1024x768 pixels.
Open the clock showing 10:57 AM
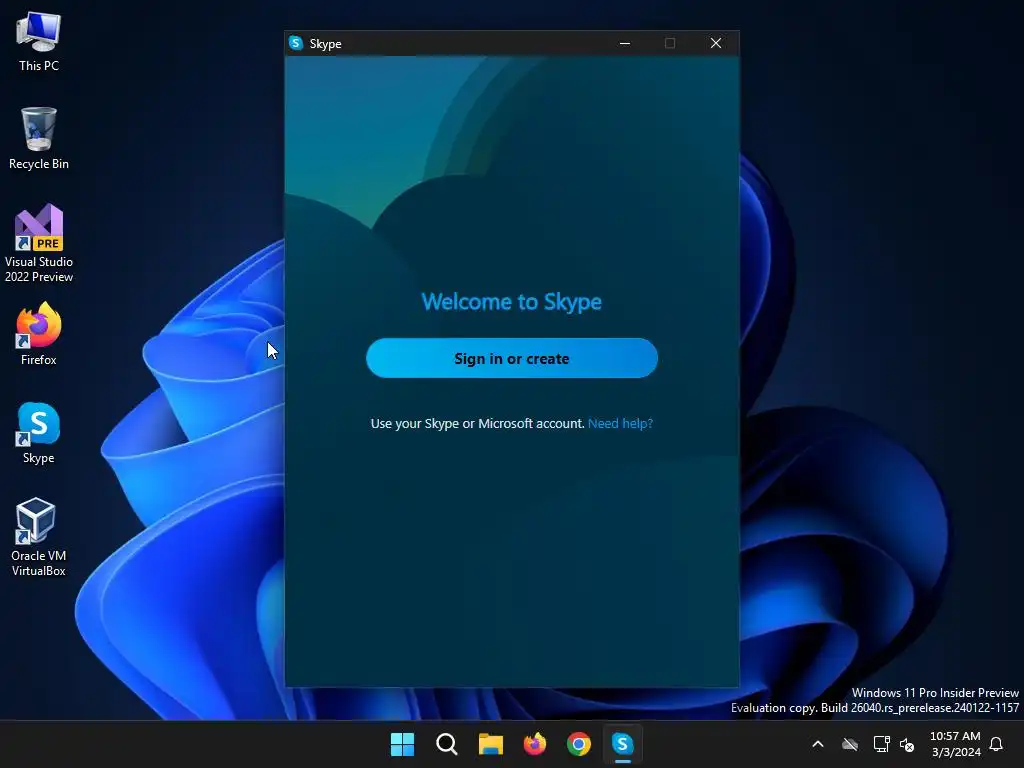click(955, 744)
